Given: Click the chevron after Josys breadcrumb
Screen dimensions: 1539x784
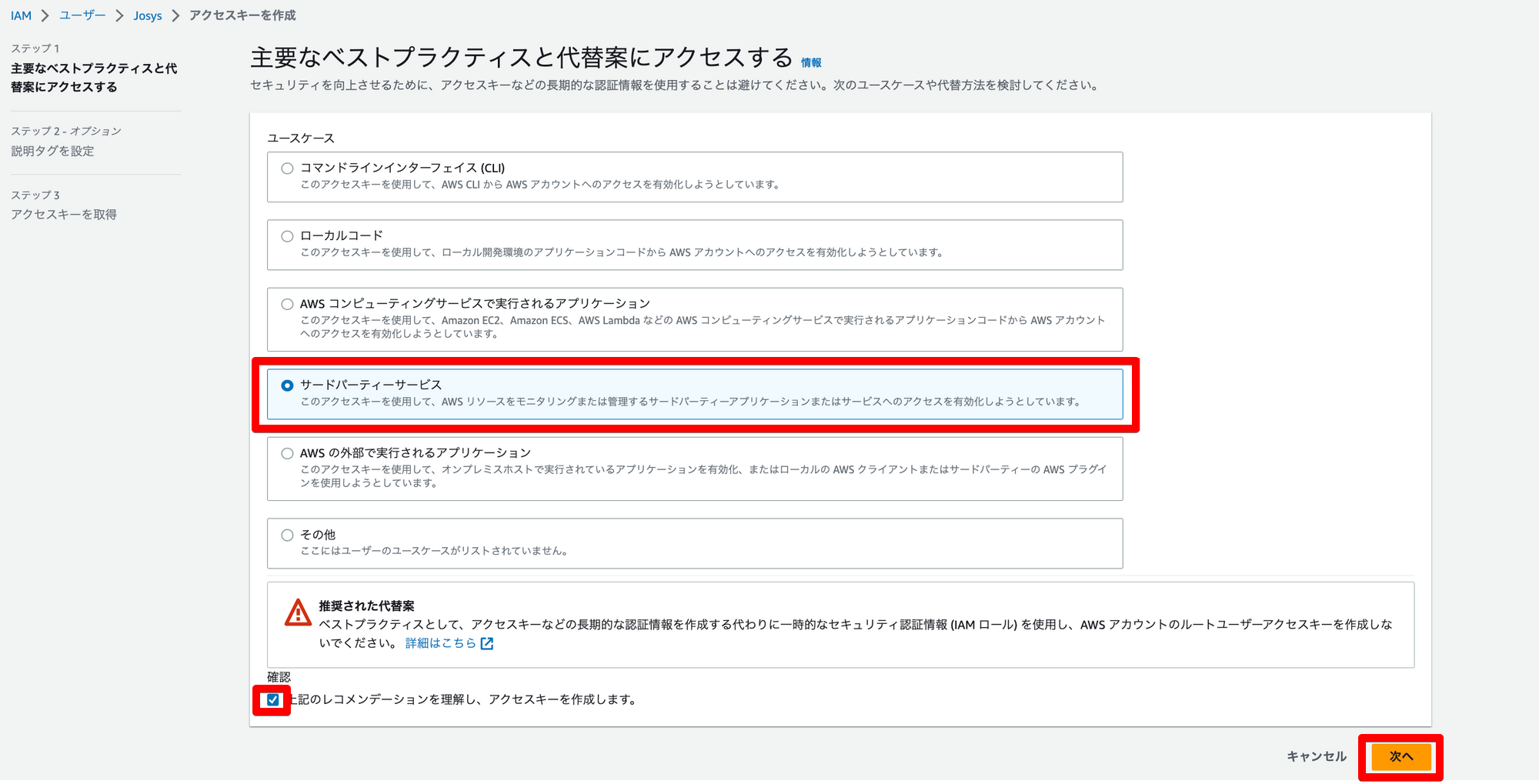Looking at the screenshot, I should tap(175, 15).
